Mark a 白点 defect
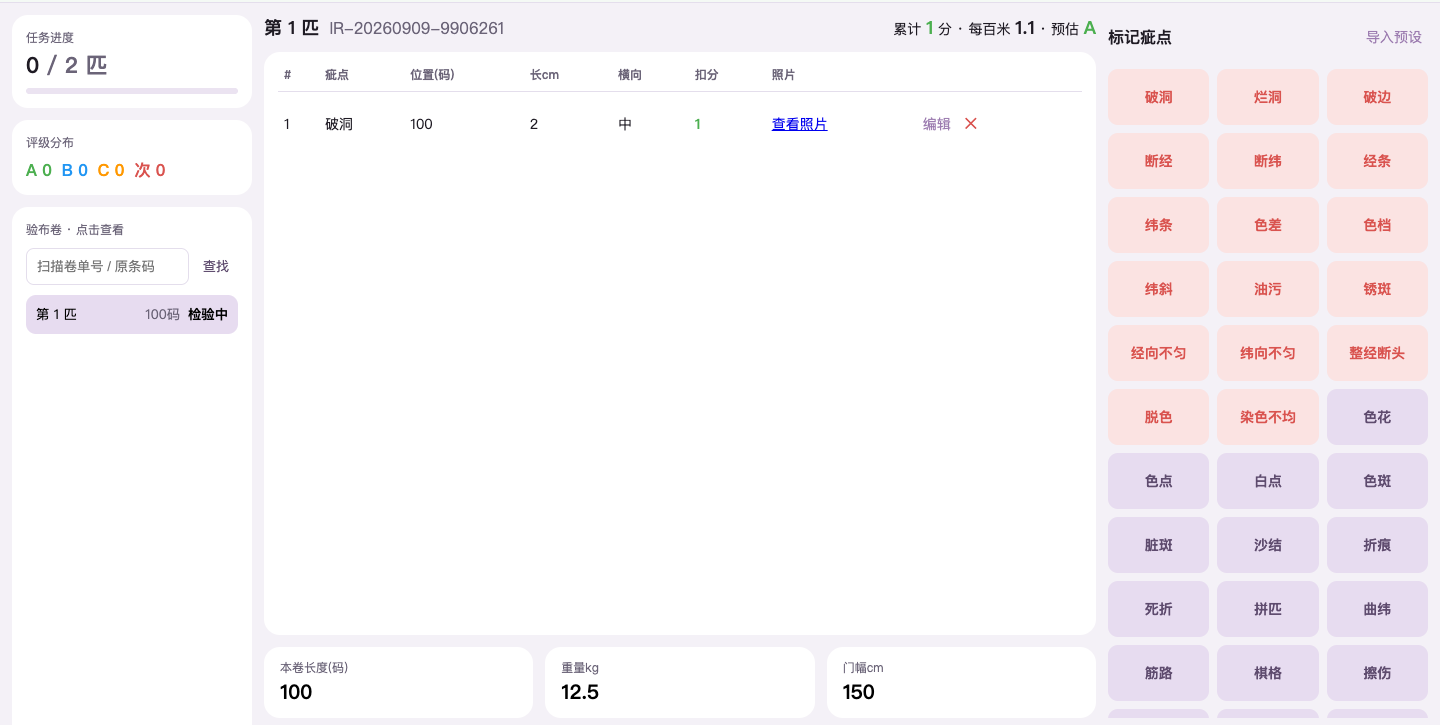The image size is (1440, 725). 1267,481
